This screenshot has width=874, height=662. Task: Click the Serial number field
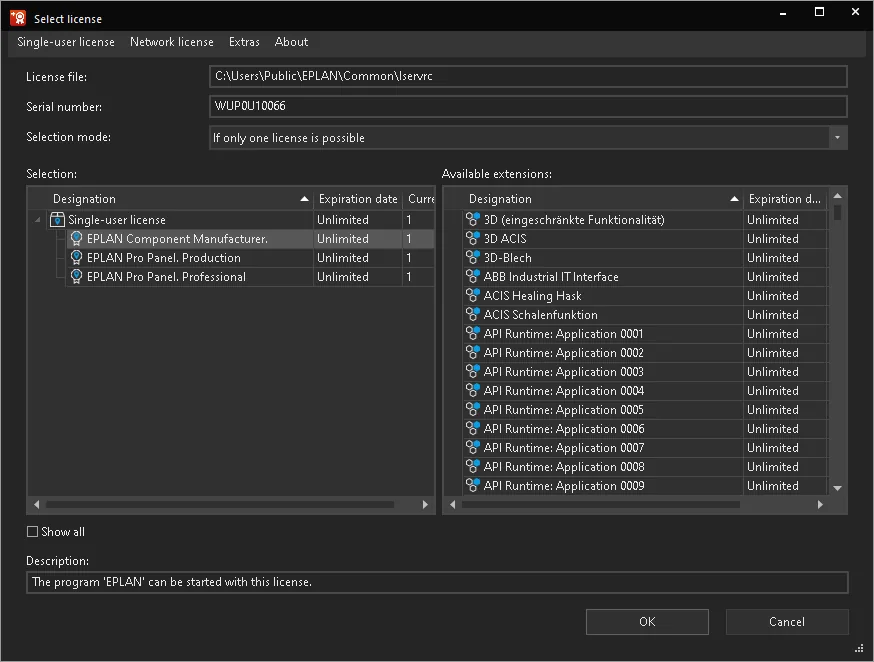point(528,106)
